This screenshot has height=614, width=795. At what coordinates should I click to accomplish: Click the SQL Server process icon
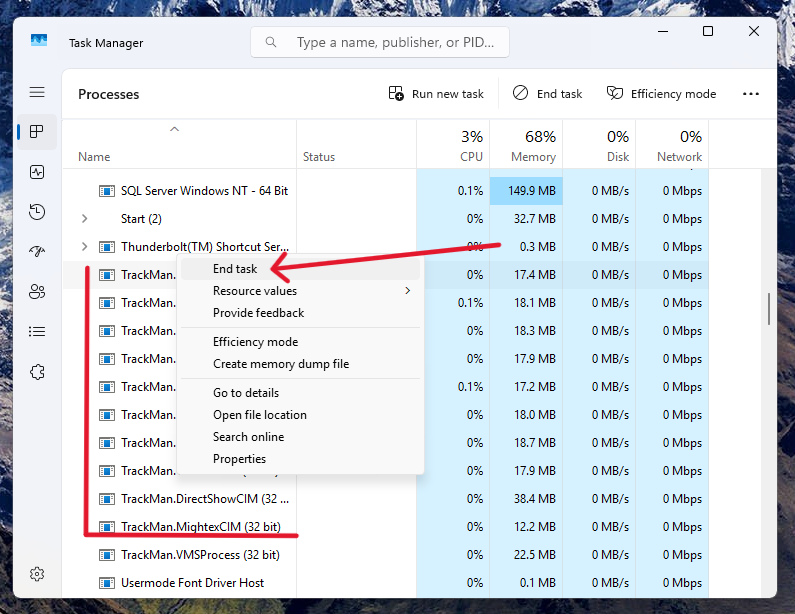point(106,191)
